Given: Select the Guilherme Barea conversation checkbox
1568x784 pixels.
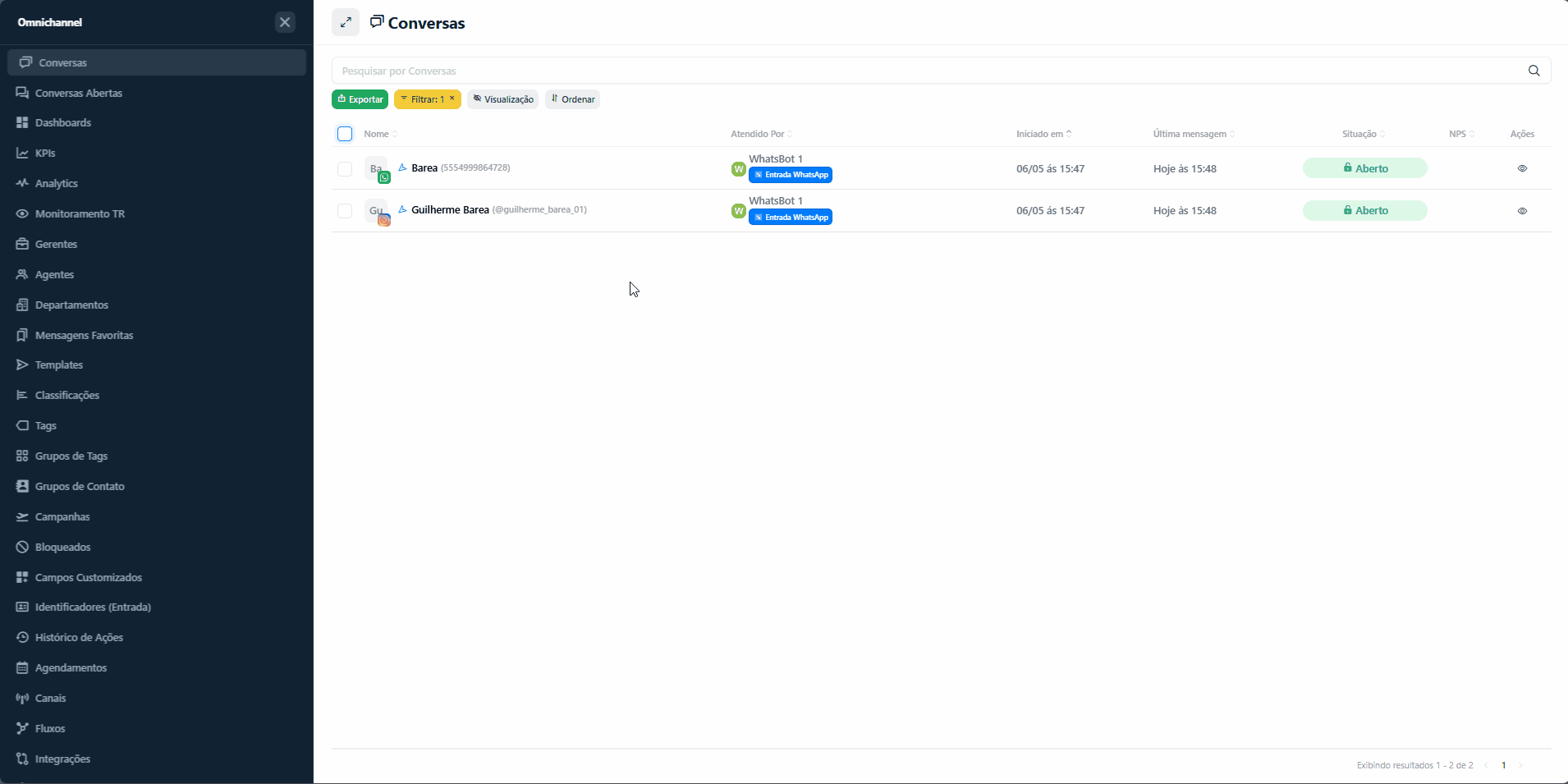Looking at the screenshot, I should pyautogui.click(x=345, y=211).
